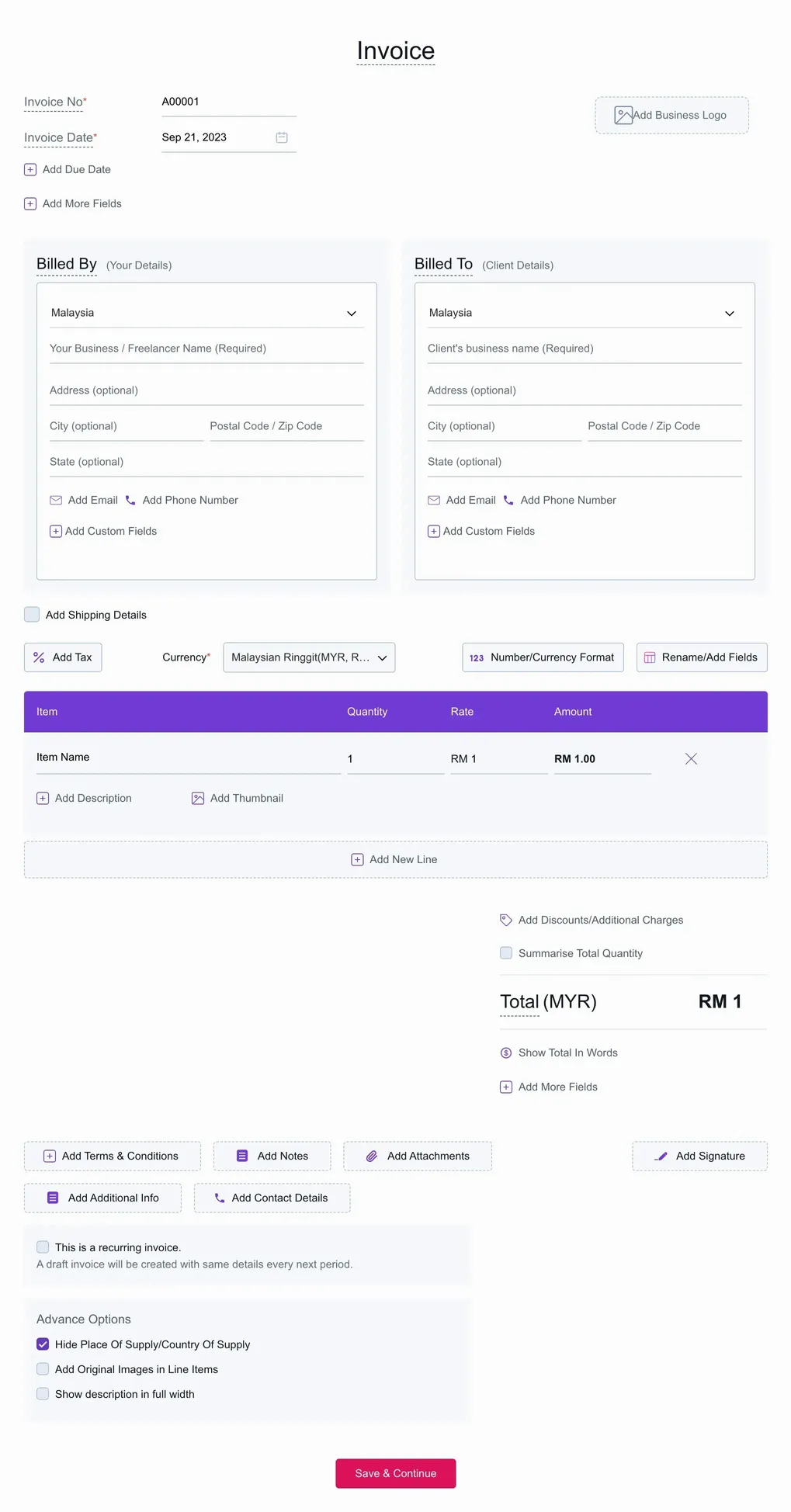The height and width of the screenshot is (1512, 791).
Task: Click the Add Business Logo image icon
Action: (x=623, y=116)
